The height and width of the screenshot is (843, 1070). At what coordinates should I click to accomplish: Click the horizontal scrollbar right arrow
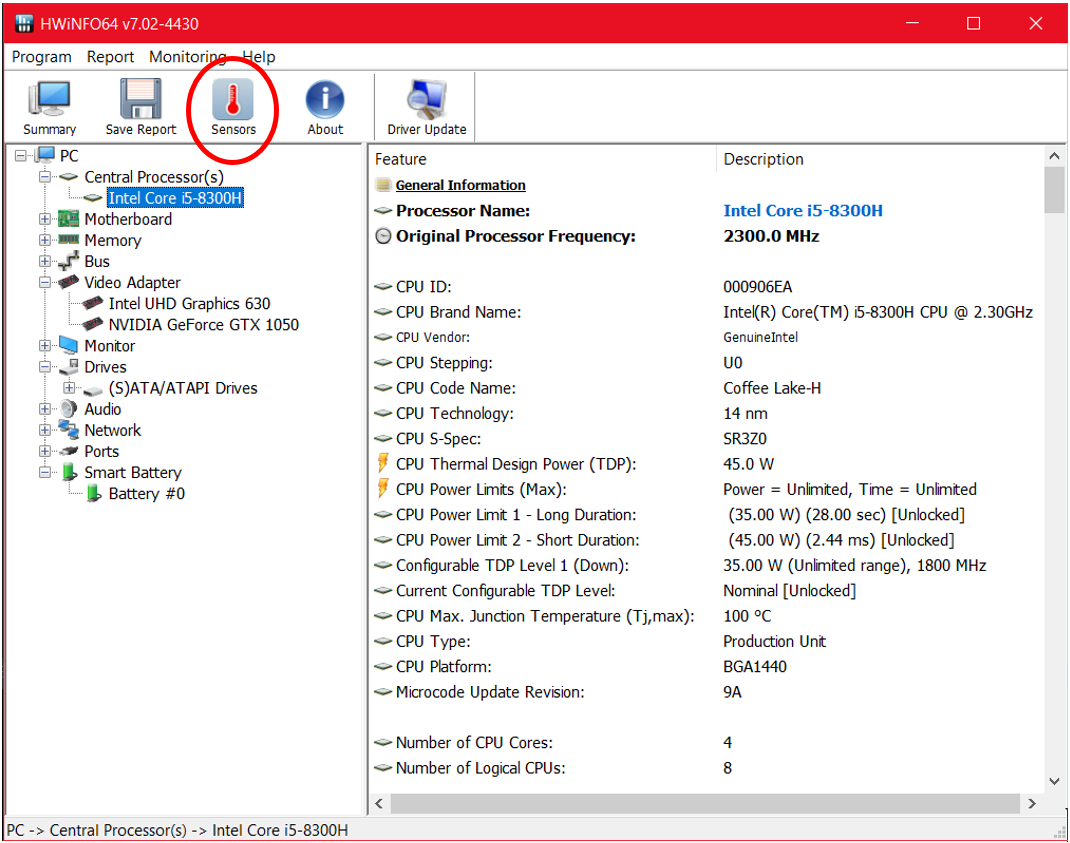coord(1032,804)
